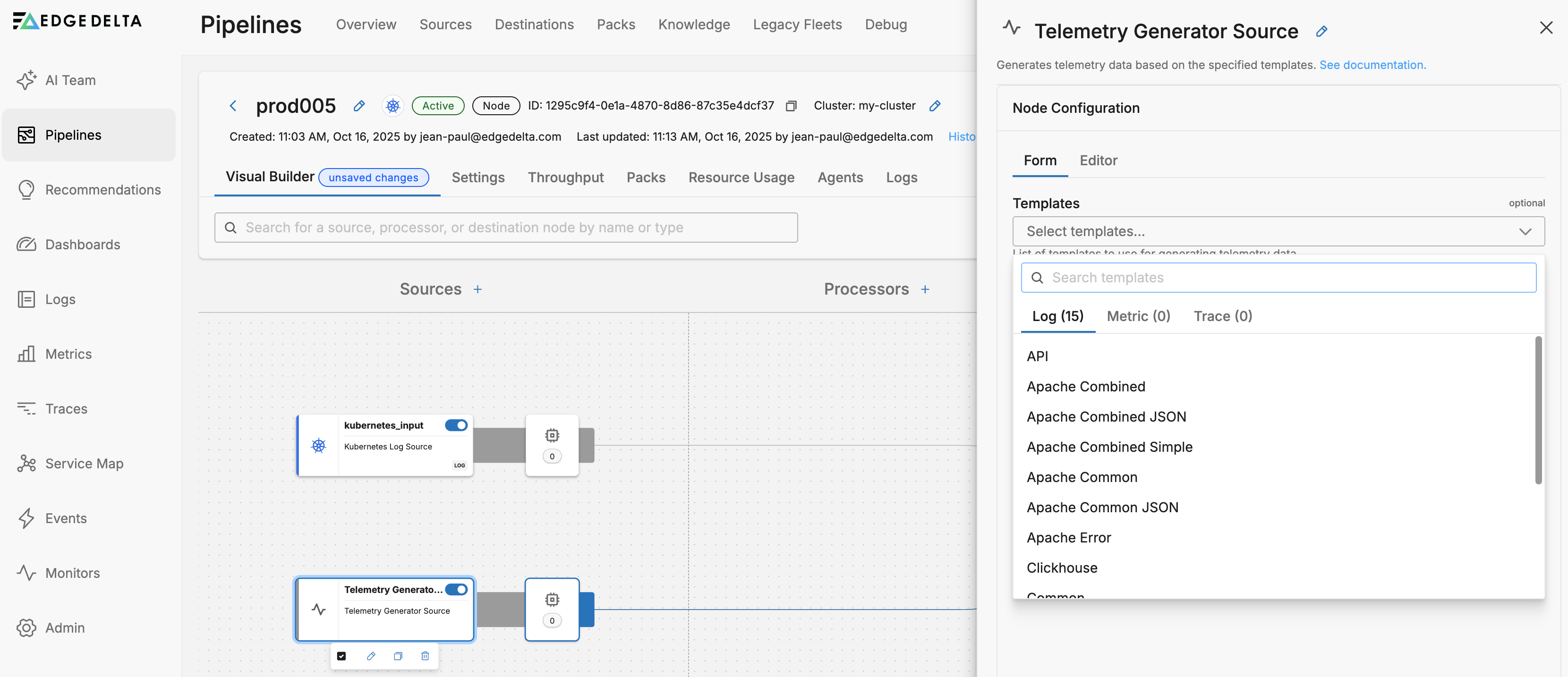The width and height of the screenshot is (1568, 677).
Task: Click the duplicate icon under Telemetry Generator node
Action: 398,656
